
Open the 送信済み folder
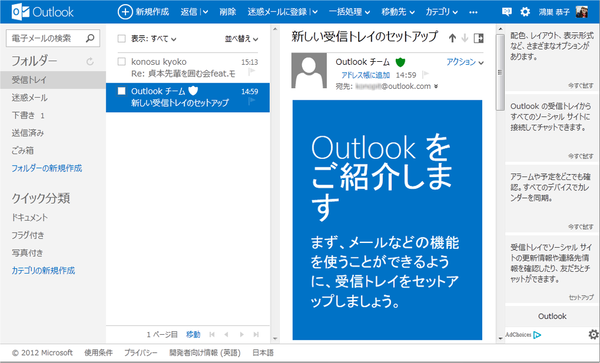point(28,133)
